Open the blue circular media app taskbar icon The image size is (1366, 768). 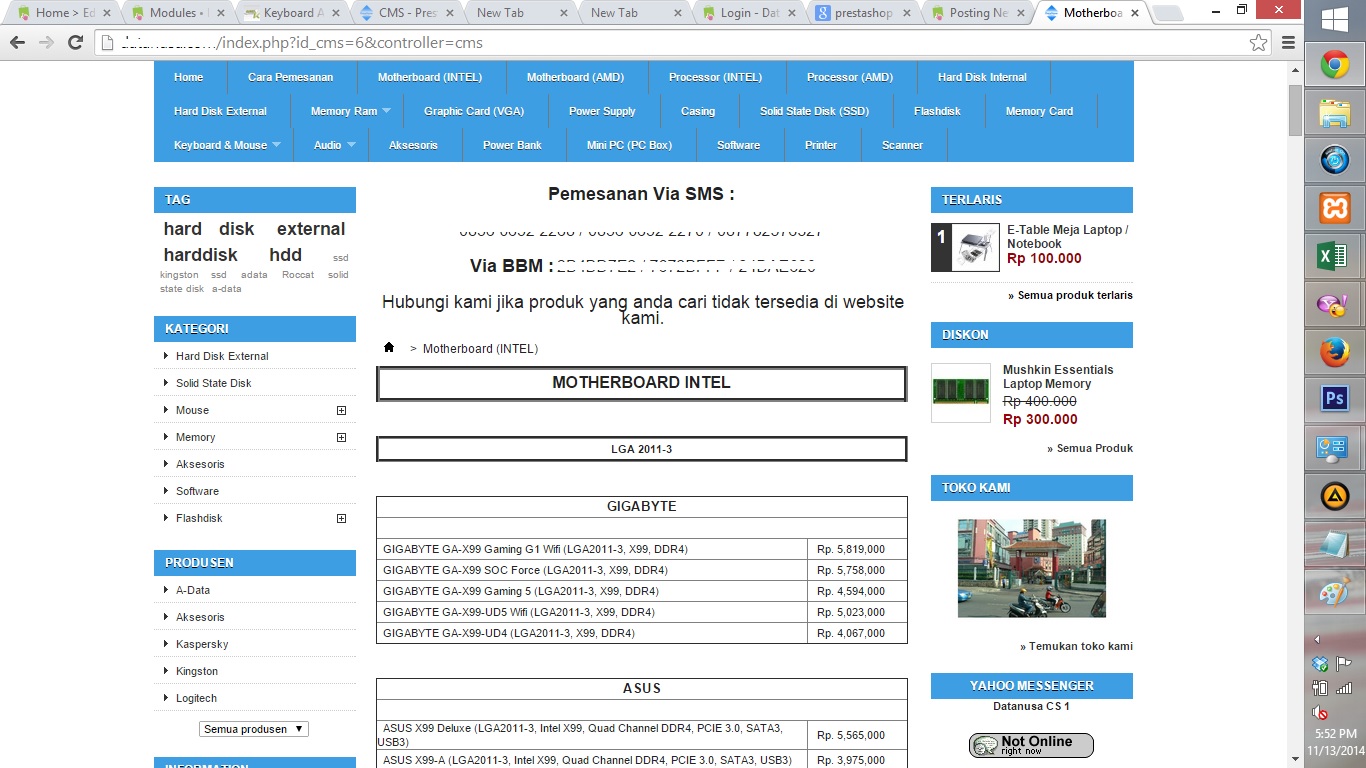[x=1334, y=160]
